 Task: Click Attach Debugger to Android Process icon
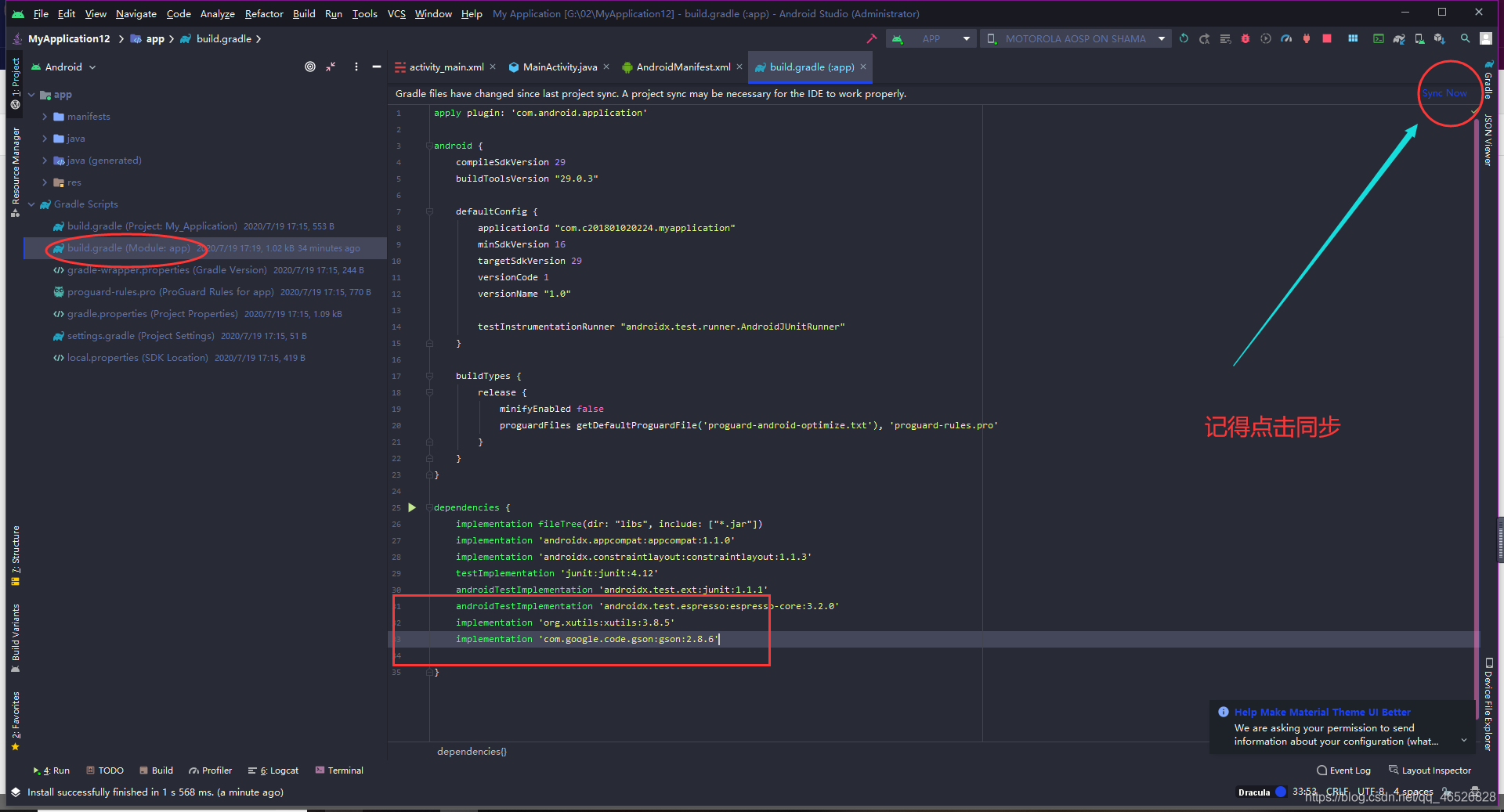1307,38
